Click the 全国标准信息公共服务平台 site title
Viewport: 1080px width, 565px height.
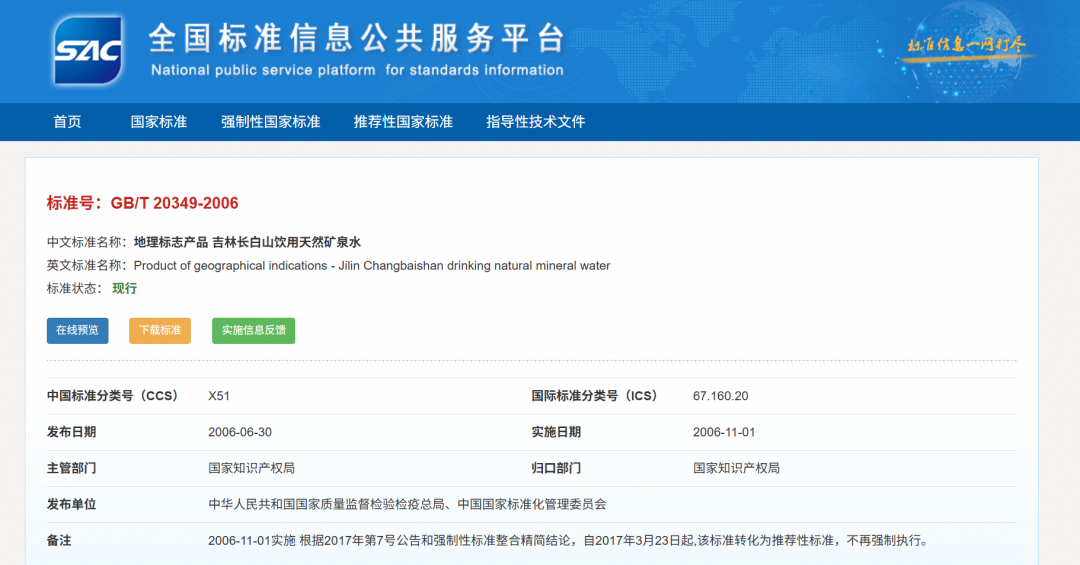point(356,39)
